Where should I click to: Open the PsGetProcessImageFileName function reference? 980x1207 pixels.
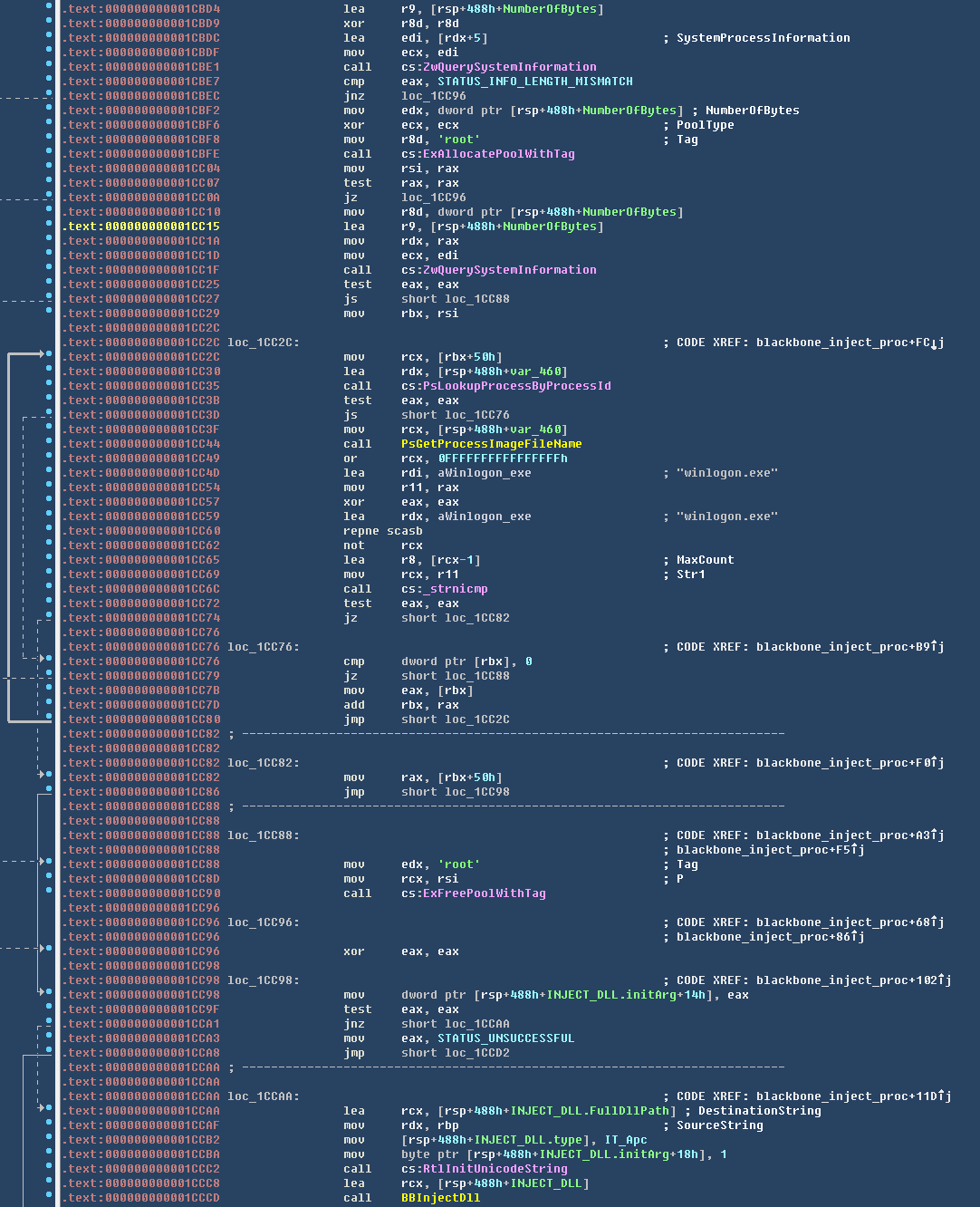(x=491, y=444)
